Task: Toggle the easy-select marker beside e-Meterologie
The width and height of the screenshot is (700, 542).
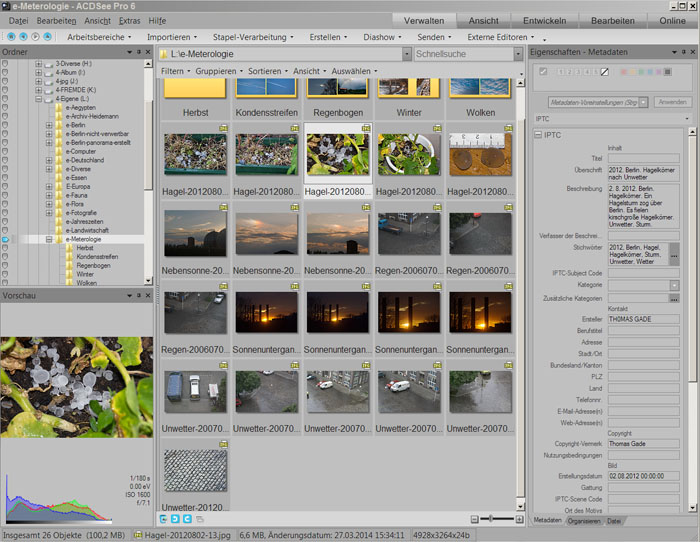Action: point(5,240)
